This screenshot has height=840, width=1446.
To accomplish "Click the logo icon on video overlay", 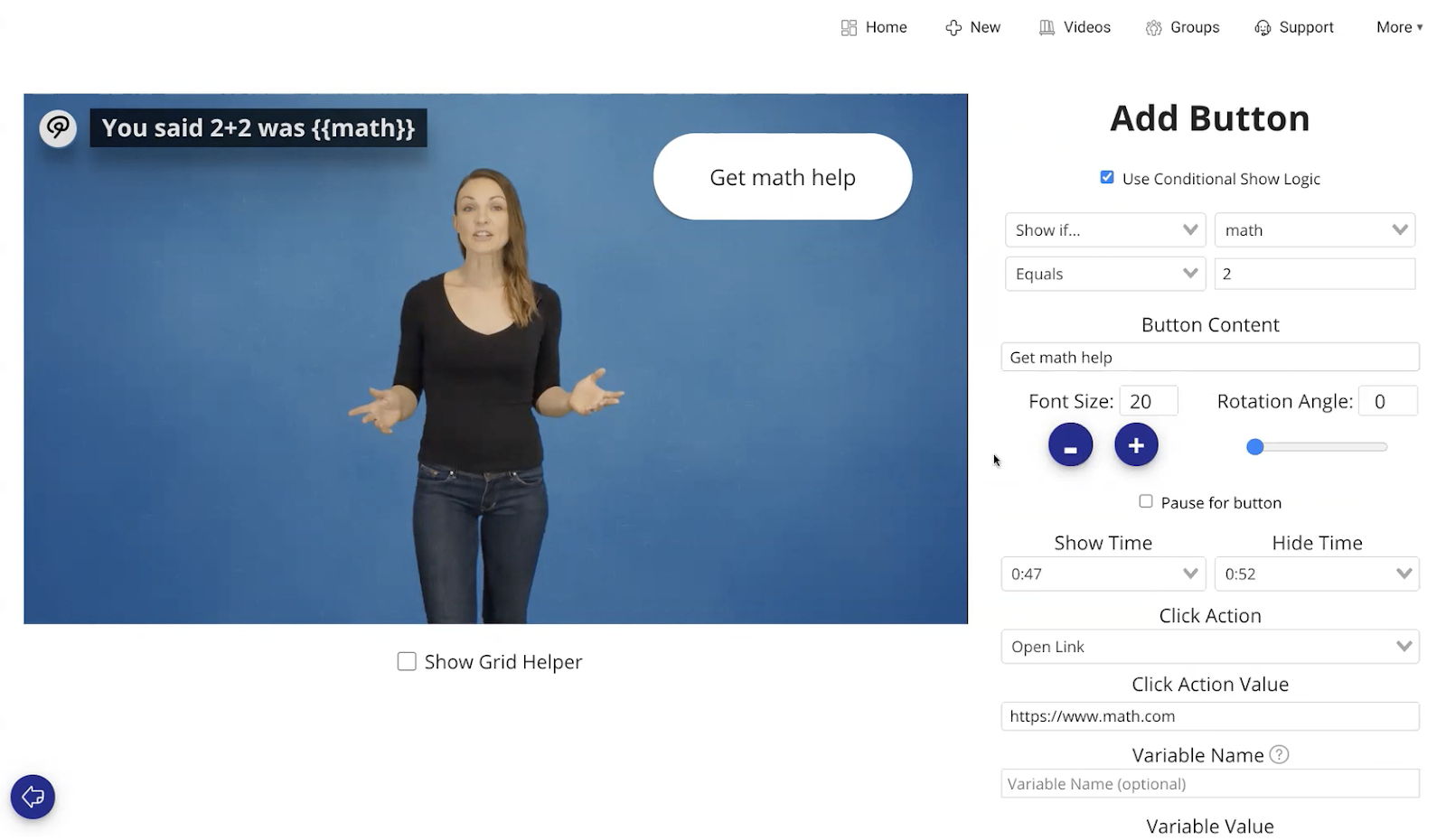I will coord(58,128).
